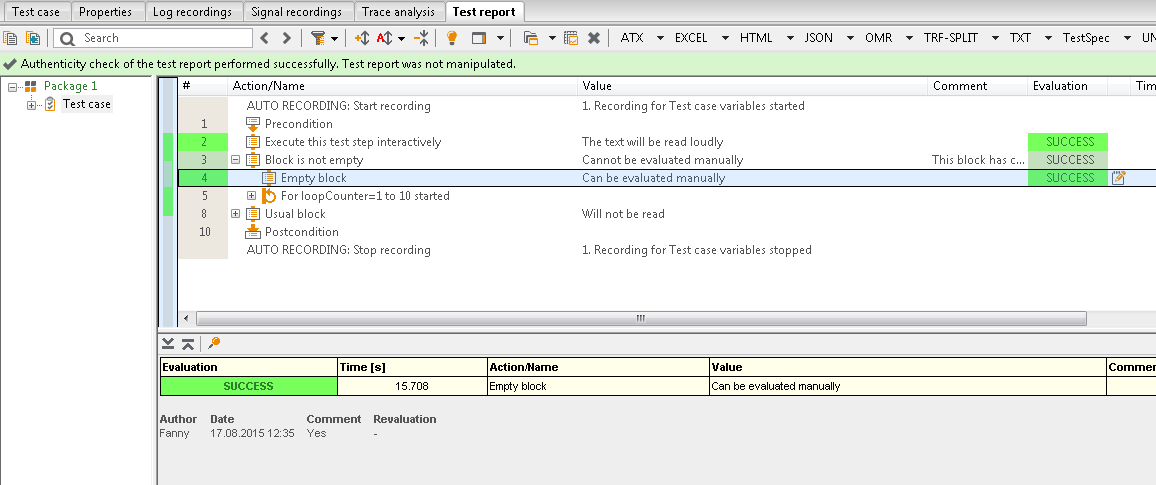Click the Precondition step icon
The image size is (1156, 485).
[253, 124]
